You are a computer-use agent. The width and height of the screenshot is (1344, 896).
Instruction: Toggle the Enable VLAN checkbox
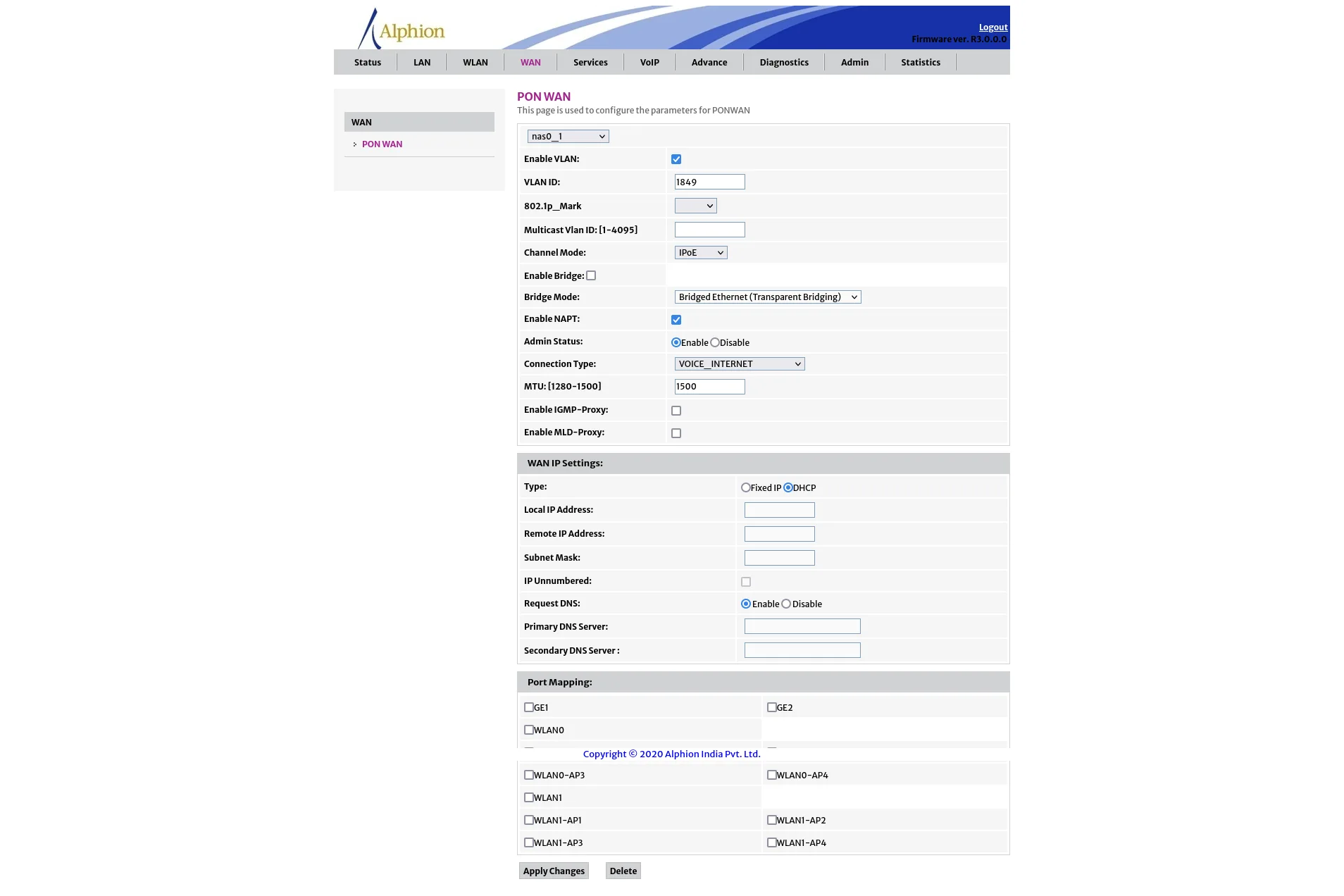(x=676, y=159)
